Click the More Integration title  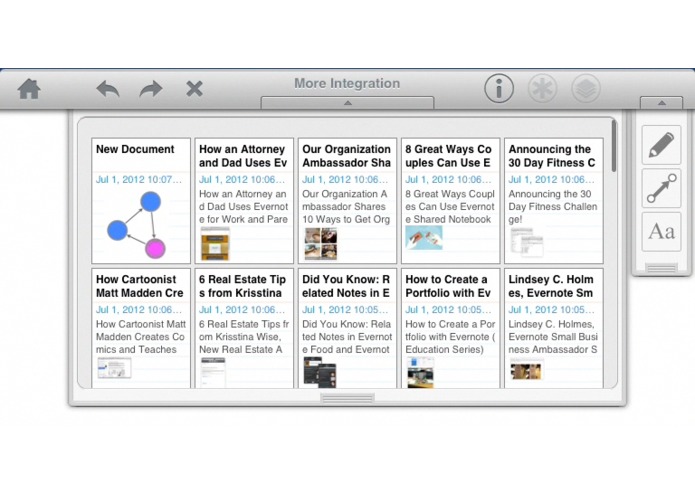pyautogui.click(x=347, y=83)
